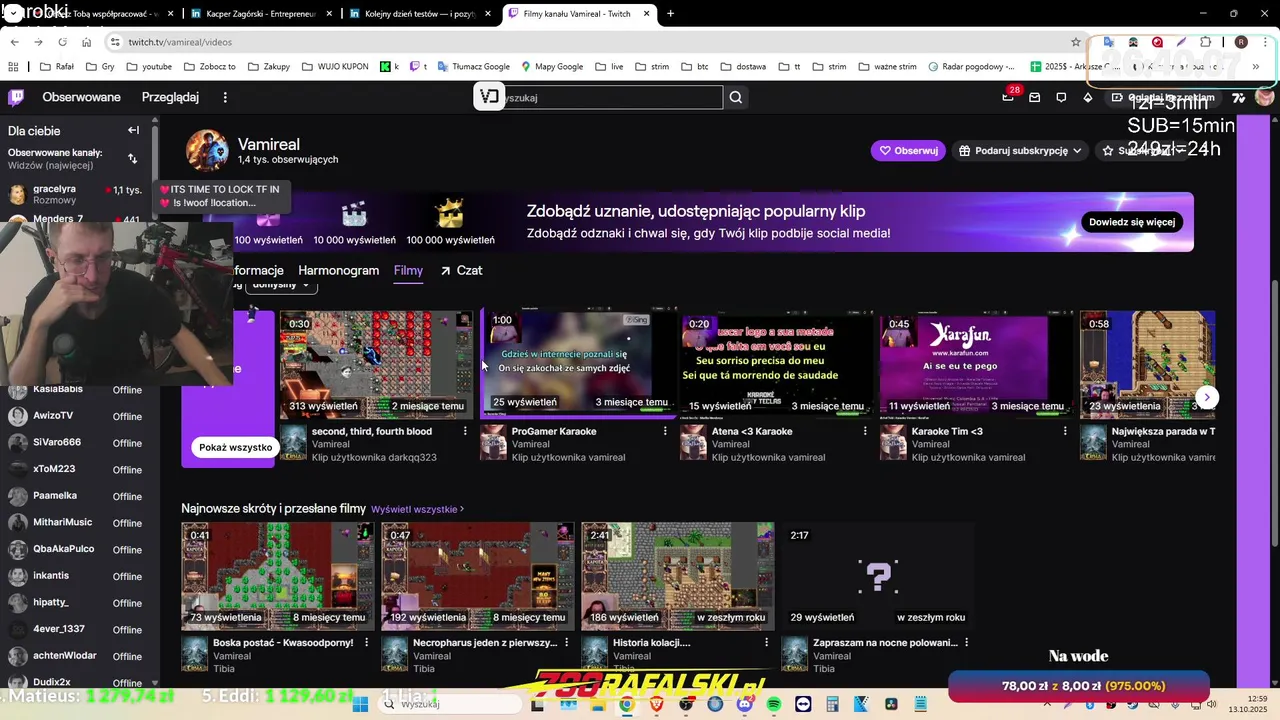Play the 'Historia kolacji....' video thumbnail
The height and width of the screenshot is (720, 1280).
coord(678,577)
